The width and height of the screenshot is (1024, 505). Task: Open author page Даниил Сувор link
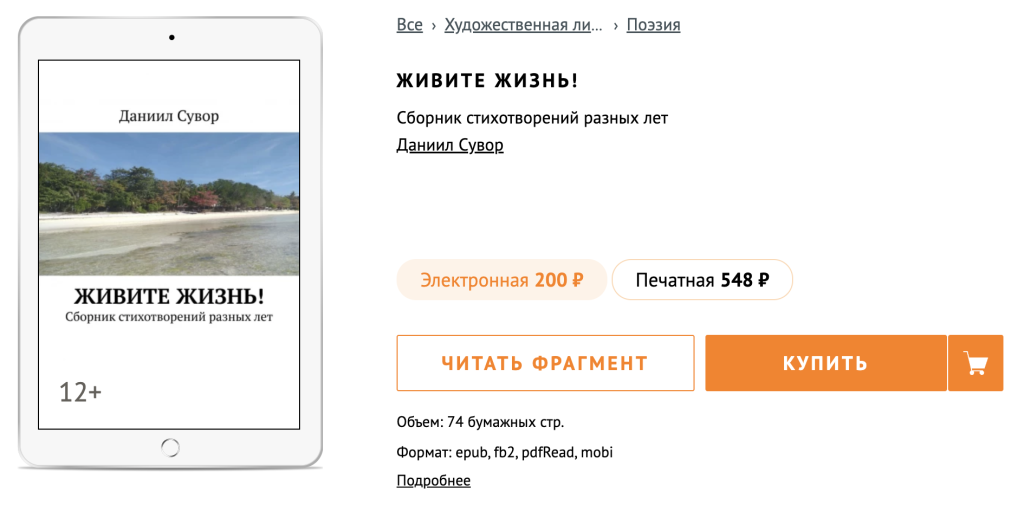click(450, 146)
